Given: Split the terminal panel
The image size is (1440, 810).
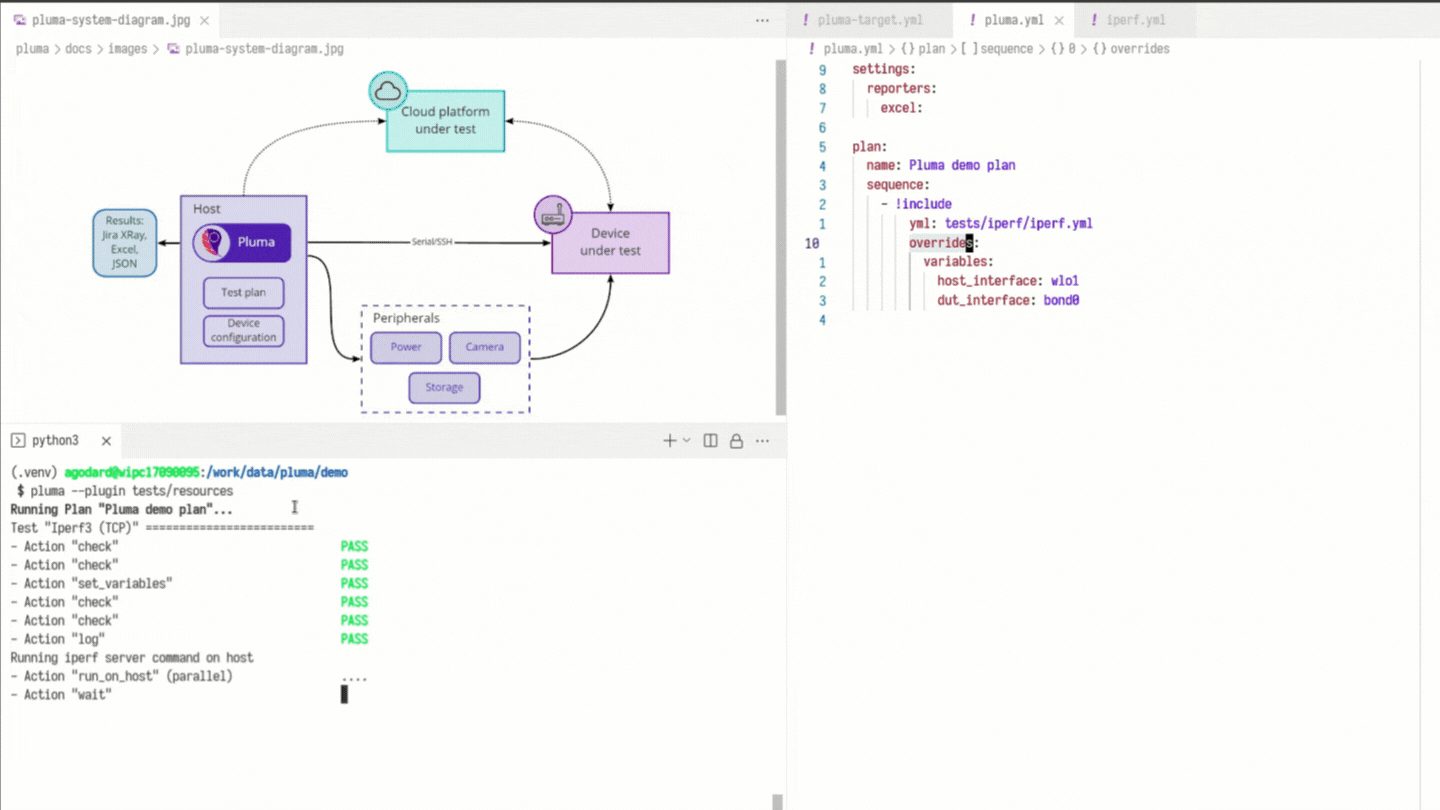Looking at the screenshot, I should (710, 441).
